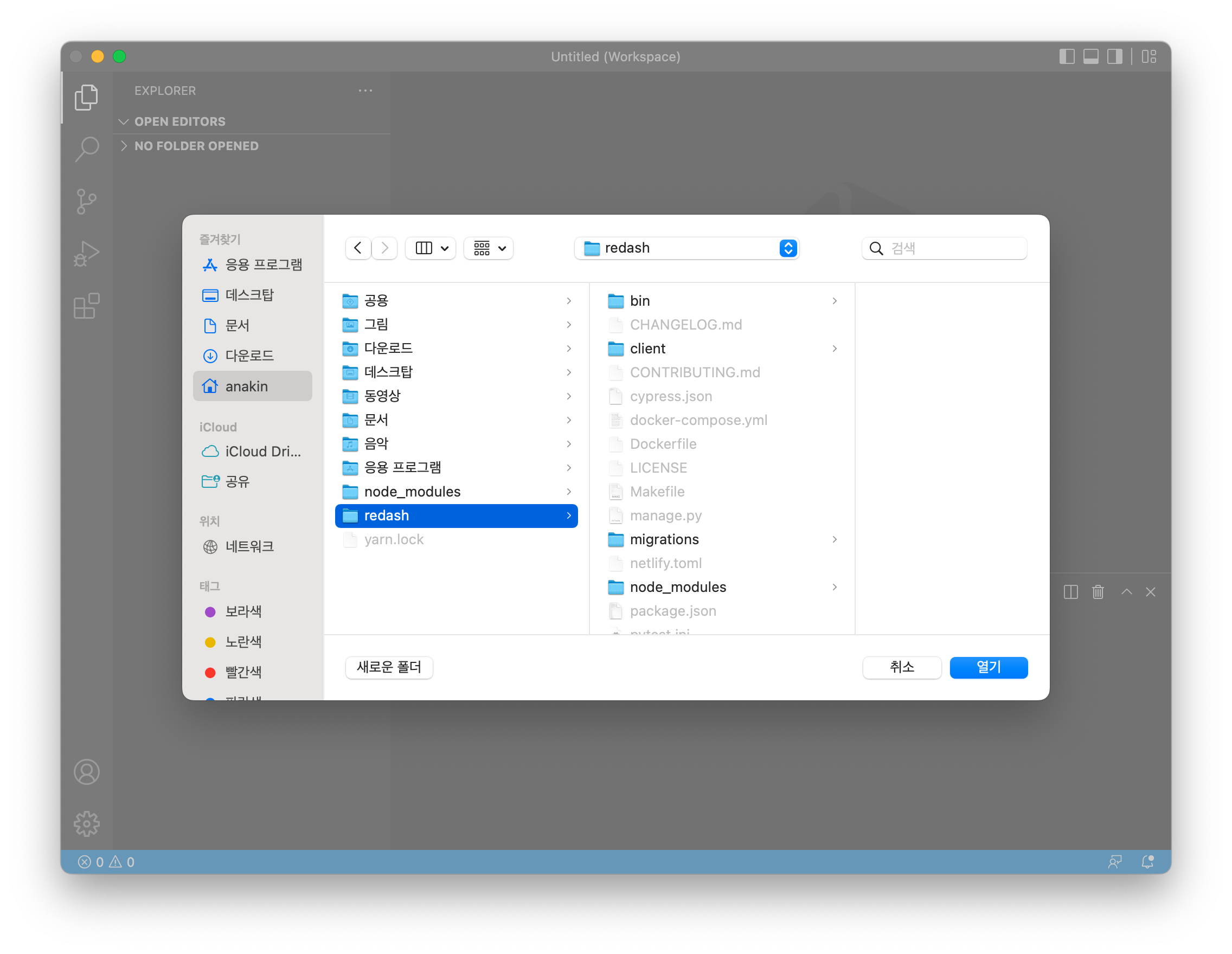
Task: Click the 검색 search field
Action: click(x=954, y=248)
